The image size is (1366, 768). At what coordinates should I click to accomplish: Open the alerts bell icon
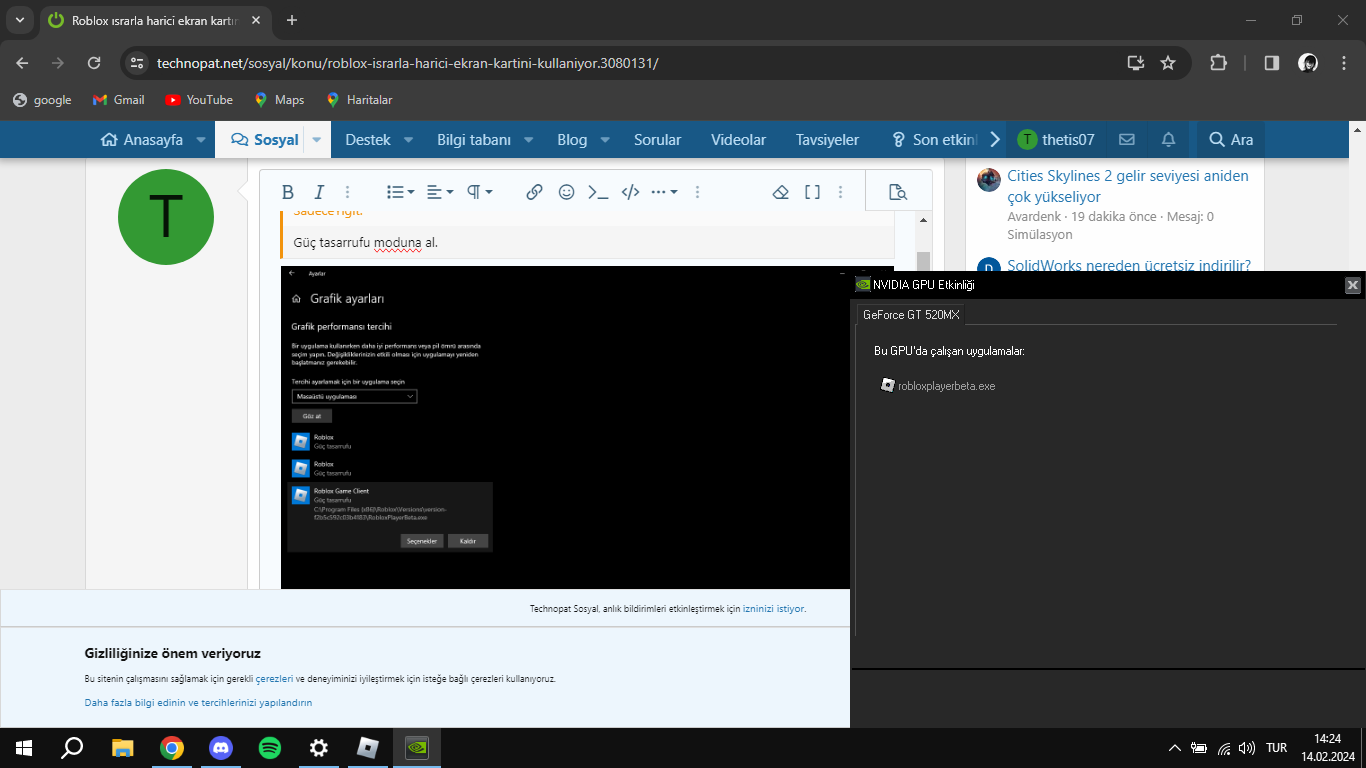point(1168,140)
